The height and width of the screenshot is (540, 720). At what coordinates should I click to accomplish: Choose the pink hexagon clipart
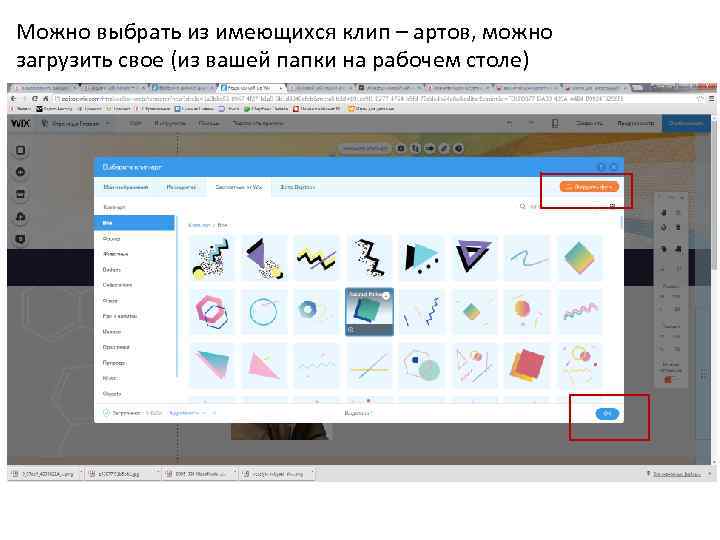tap(211, 312)
